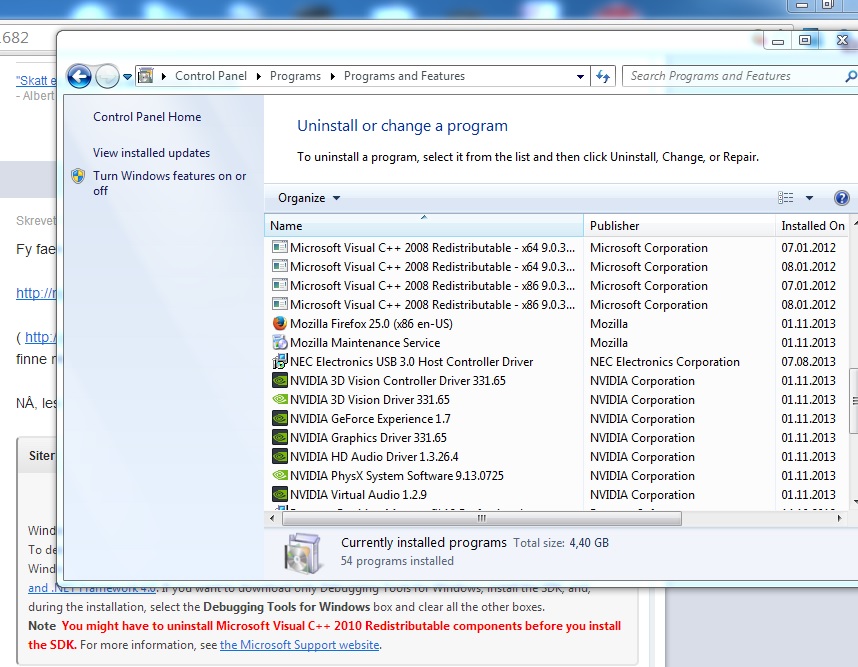Select Mozilla Maintenance Service entry
Viewport: 858px width, 667px height.
365,343
